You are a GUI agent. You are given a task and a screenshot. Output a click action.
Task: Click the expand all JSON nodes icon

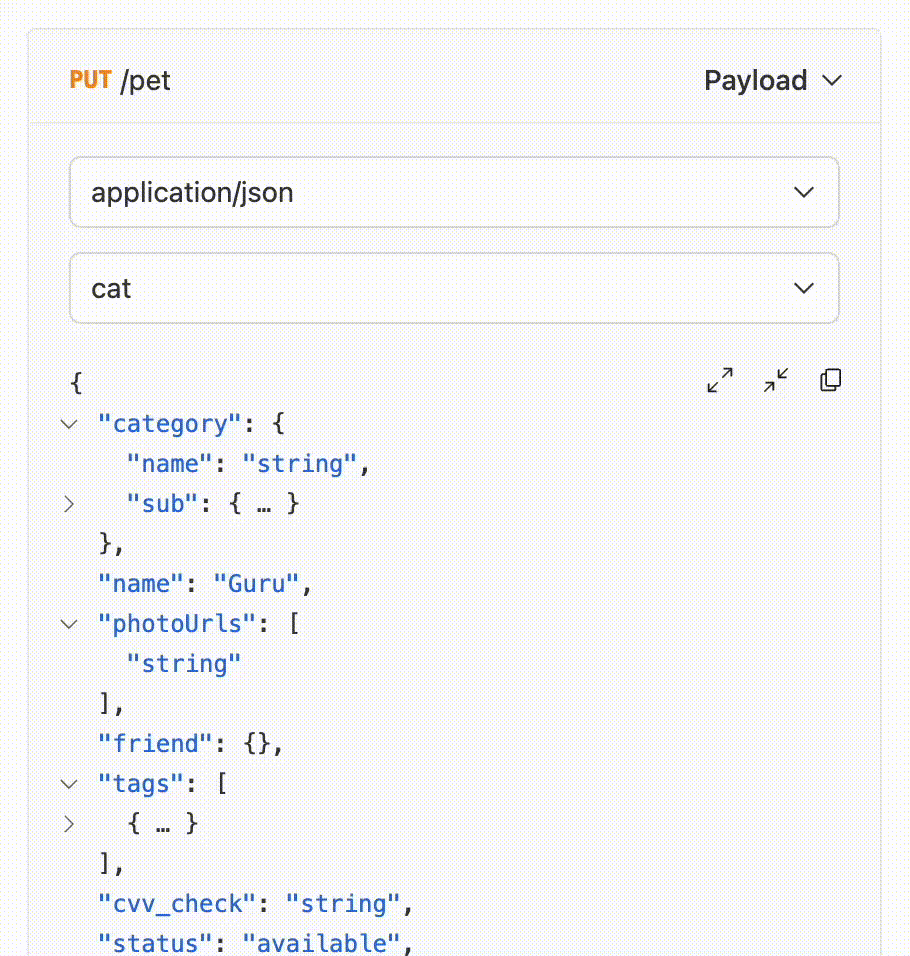(x=720, y=380)
